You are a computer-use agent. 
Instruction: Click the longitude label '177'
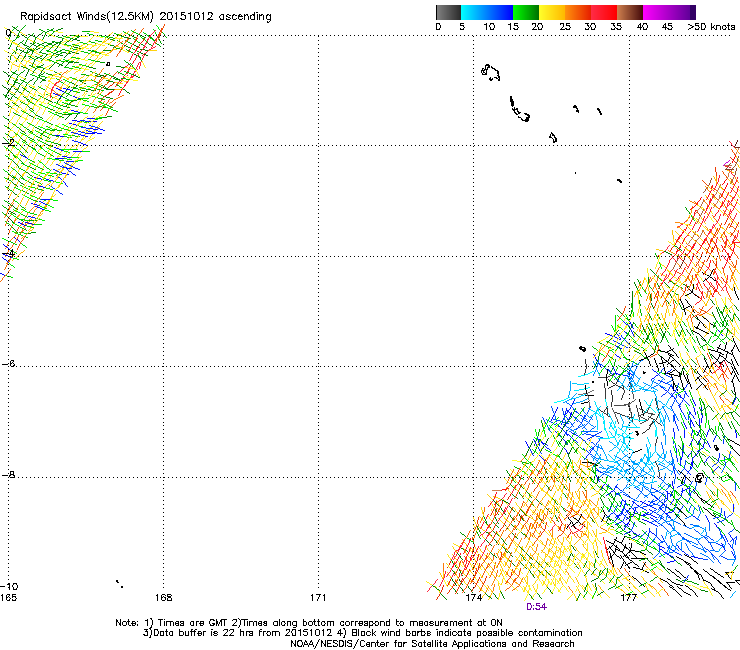click(629, 598)
